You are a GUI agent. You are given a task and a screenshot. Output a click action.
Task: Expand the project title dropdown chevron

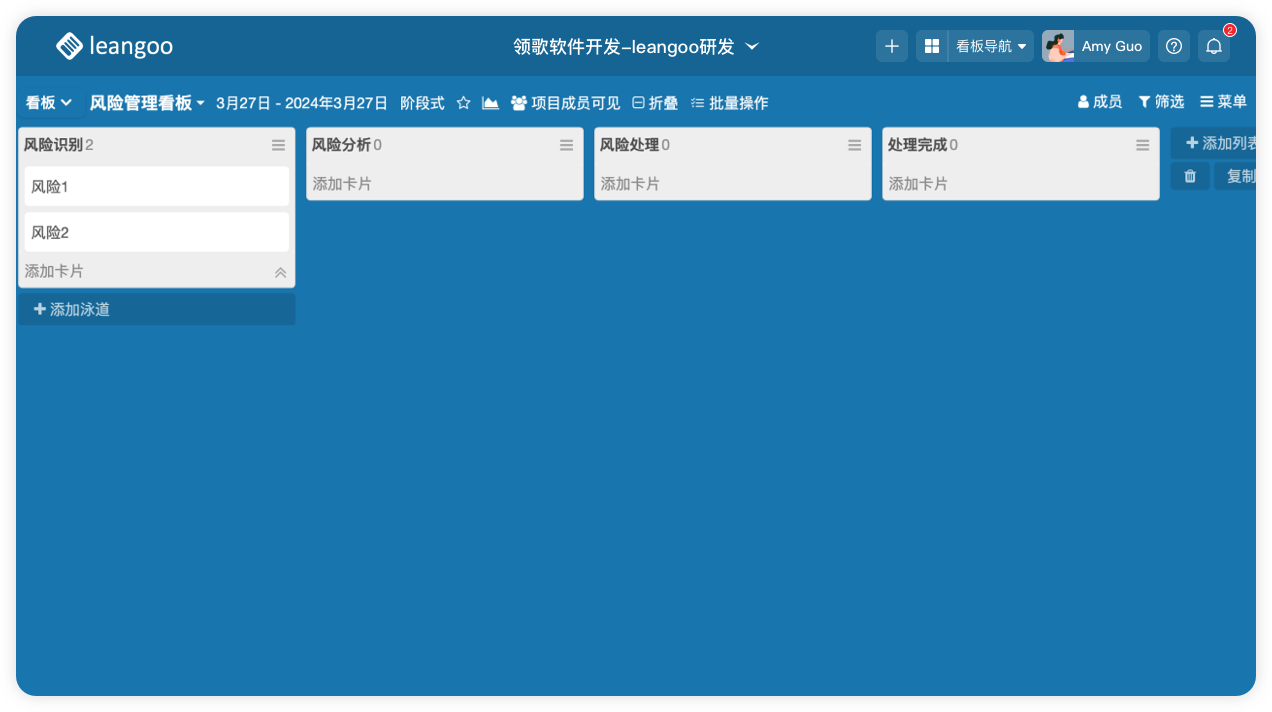pos(753,46)
